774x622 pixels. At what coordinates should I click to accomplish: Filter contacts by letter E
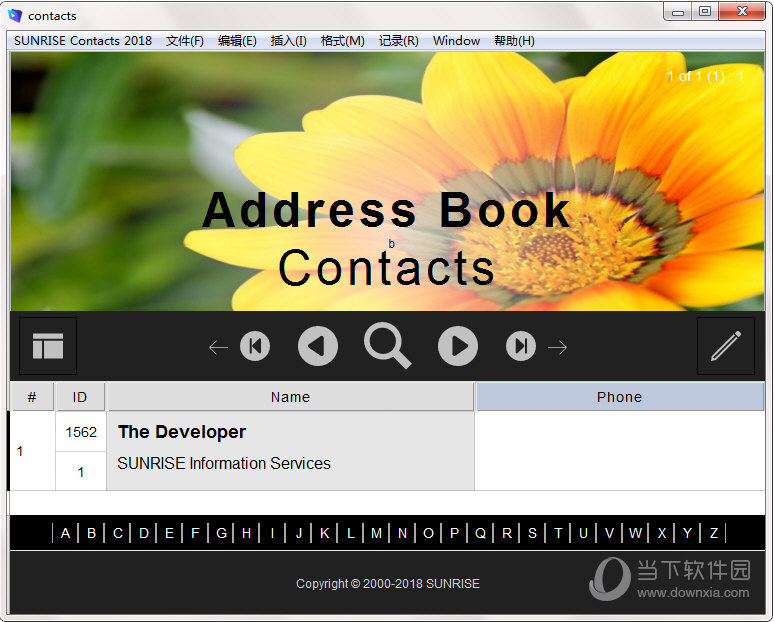pyautogui.click(x=169, y=533)
